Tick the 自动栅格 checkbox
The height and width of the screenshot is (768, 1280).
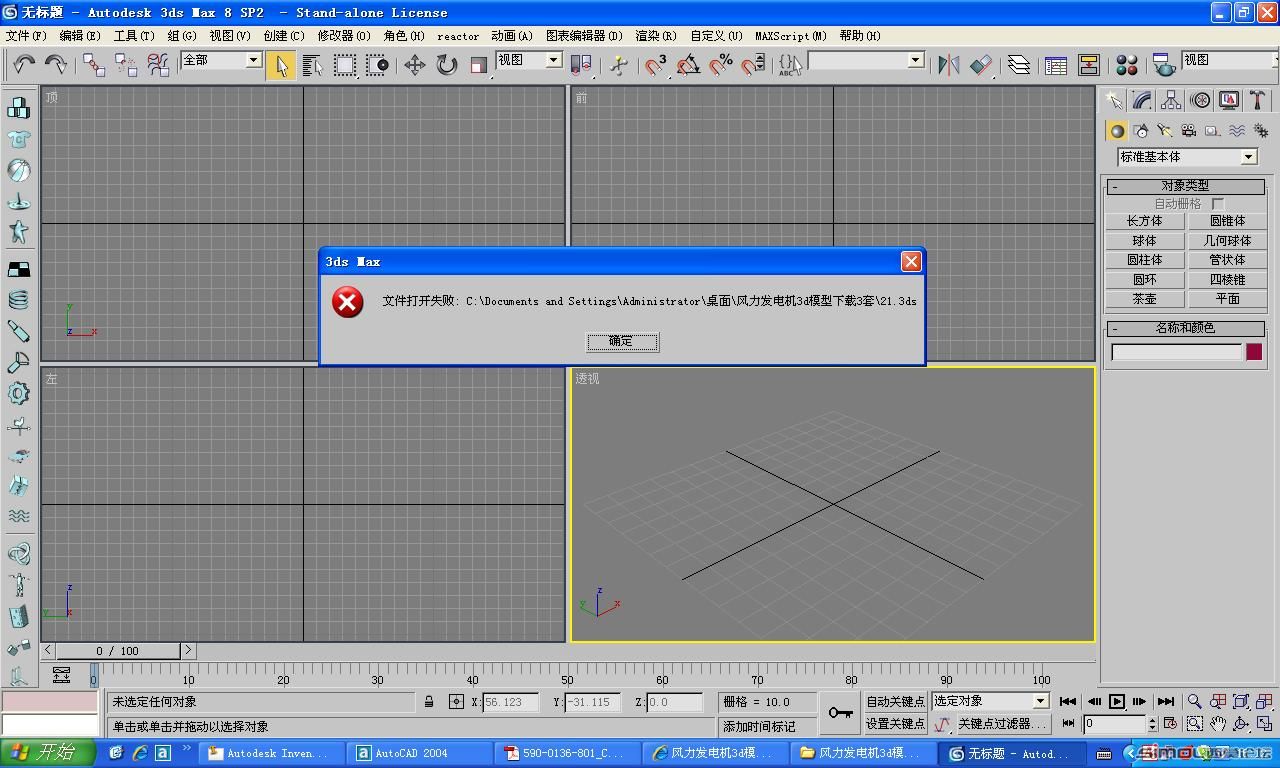point(1218,204)
